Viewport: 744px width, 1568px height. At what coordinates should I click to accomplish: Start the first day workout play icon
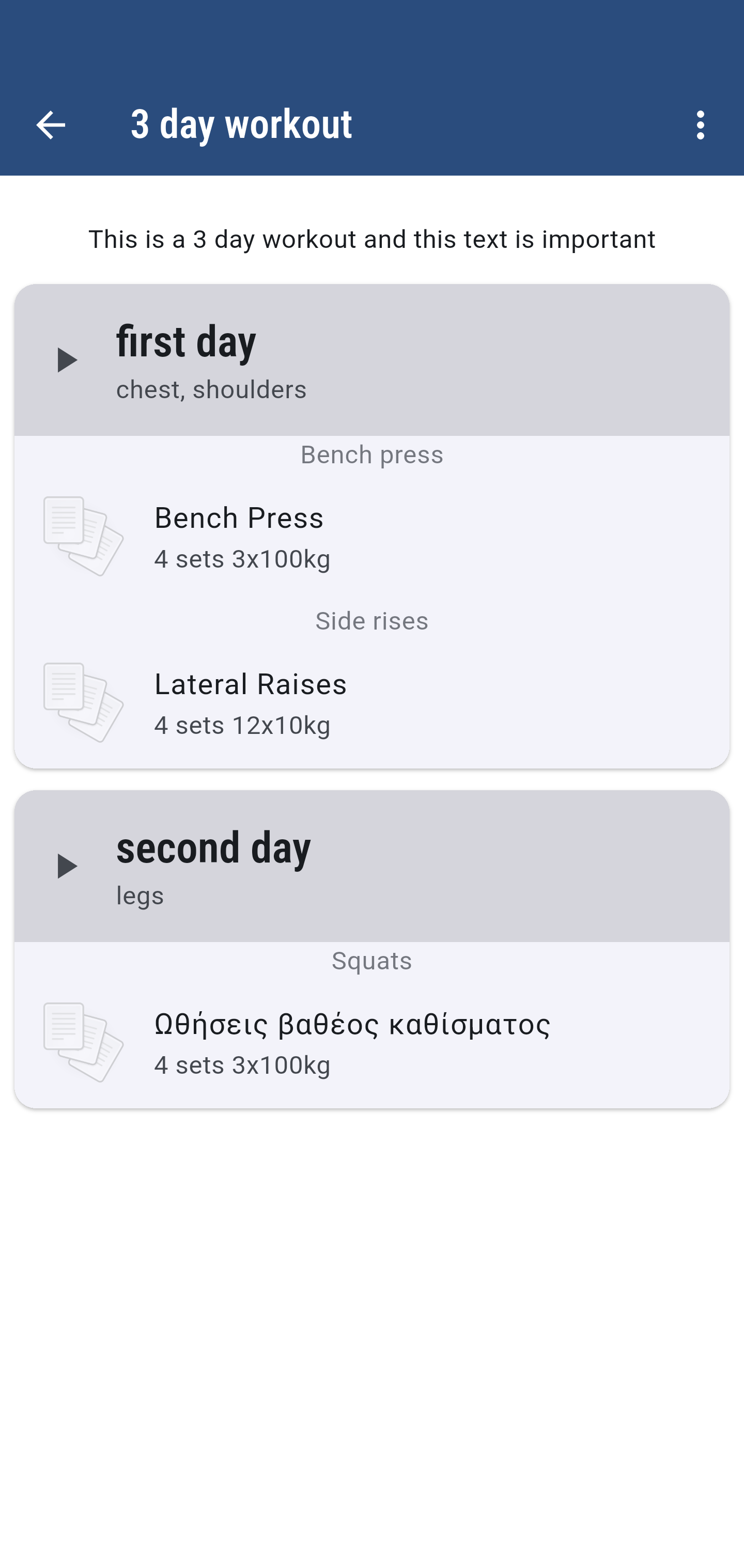click(66, 360)
